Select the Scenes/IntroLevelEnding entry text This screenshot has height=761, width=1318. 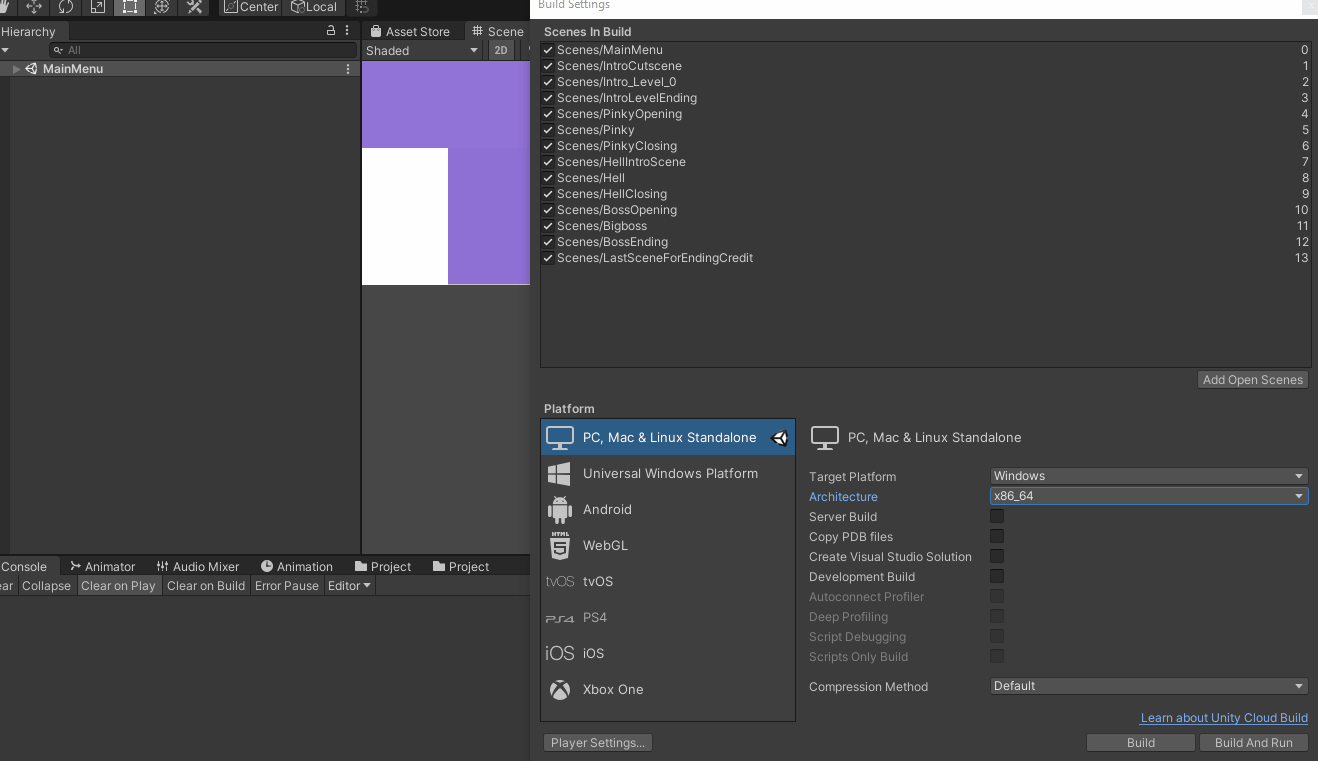coord(627,98)
